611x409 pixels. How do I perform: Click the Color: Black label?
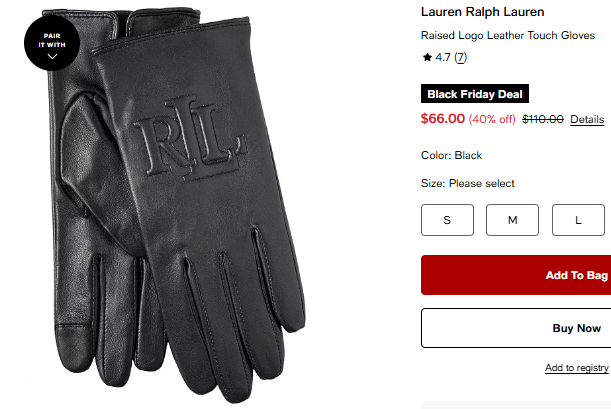[451, 155]
